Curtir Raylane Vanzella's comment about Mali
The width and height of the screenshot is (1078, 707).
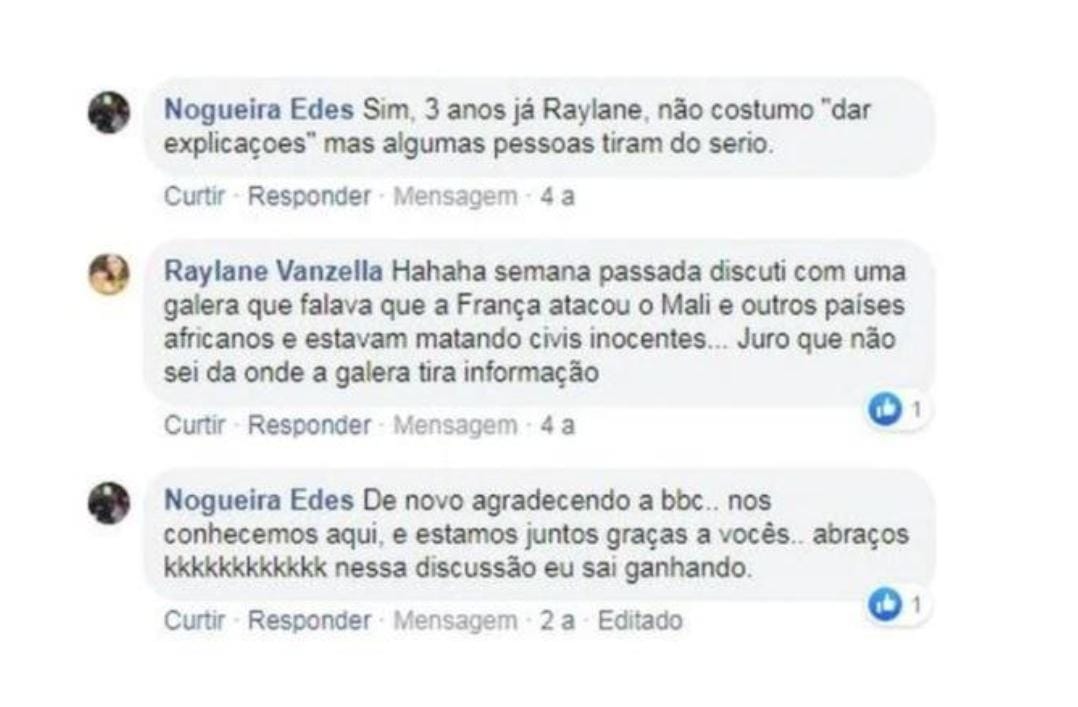coord(195,425)
